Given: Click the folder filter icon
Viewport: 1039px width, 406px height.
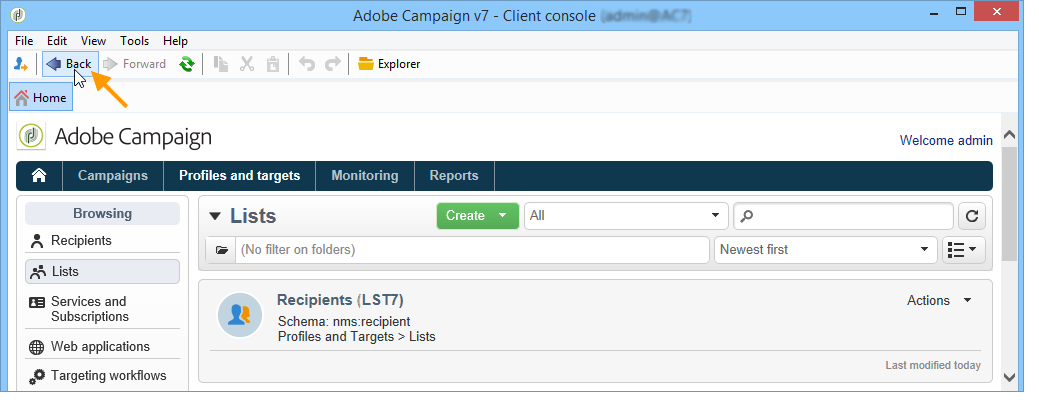Looking at the screenshot, I should point(221,250).
